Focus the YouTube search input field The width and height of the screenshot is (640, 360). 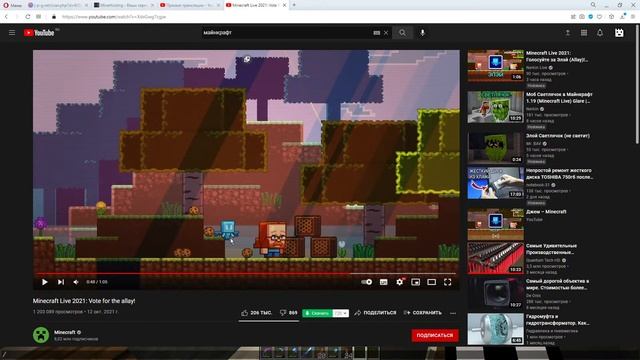[x=286, y=33]
